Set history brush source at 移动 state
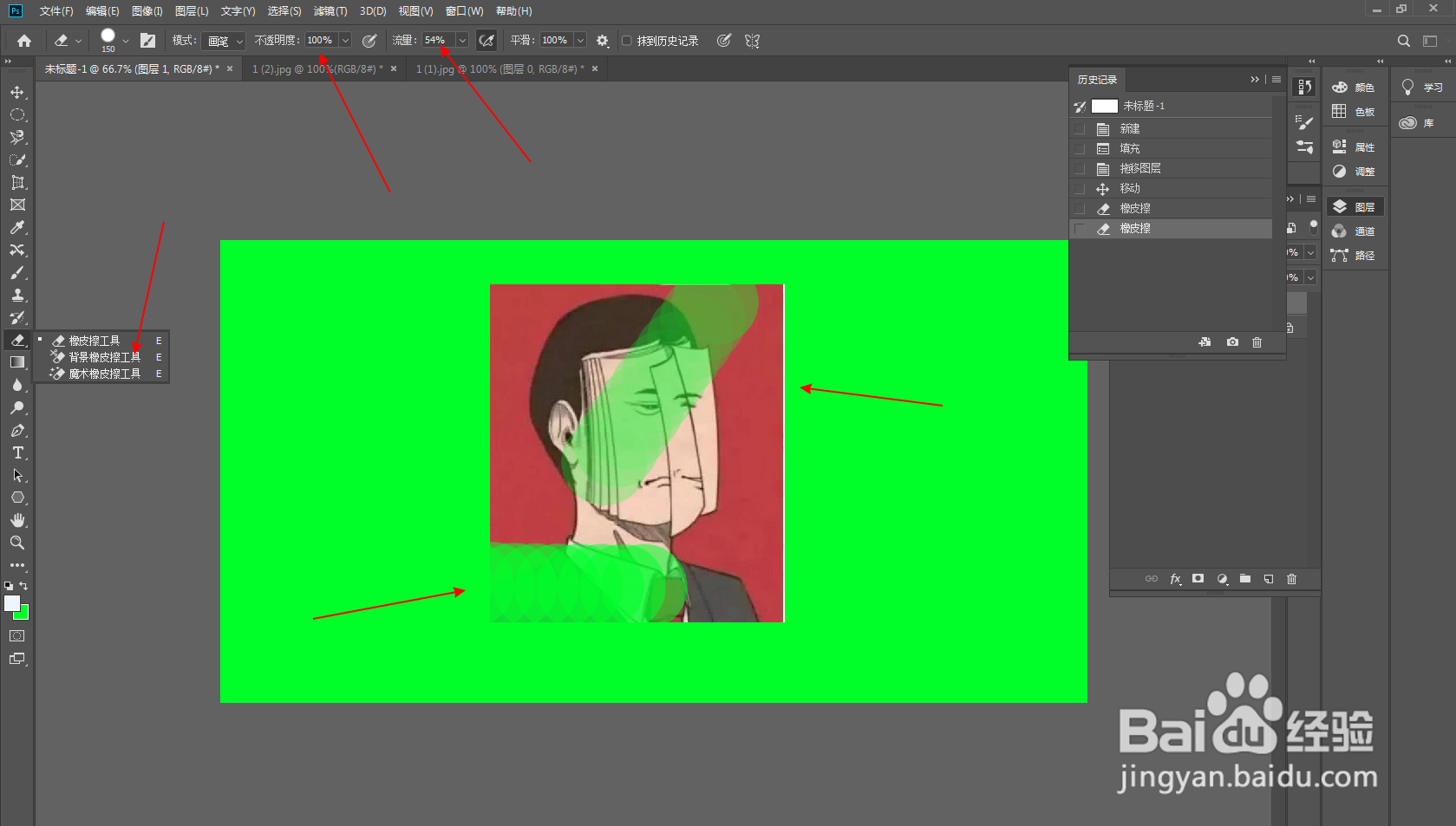The height and width of the screenshot is (826, 1456). 1080,189
